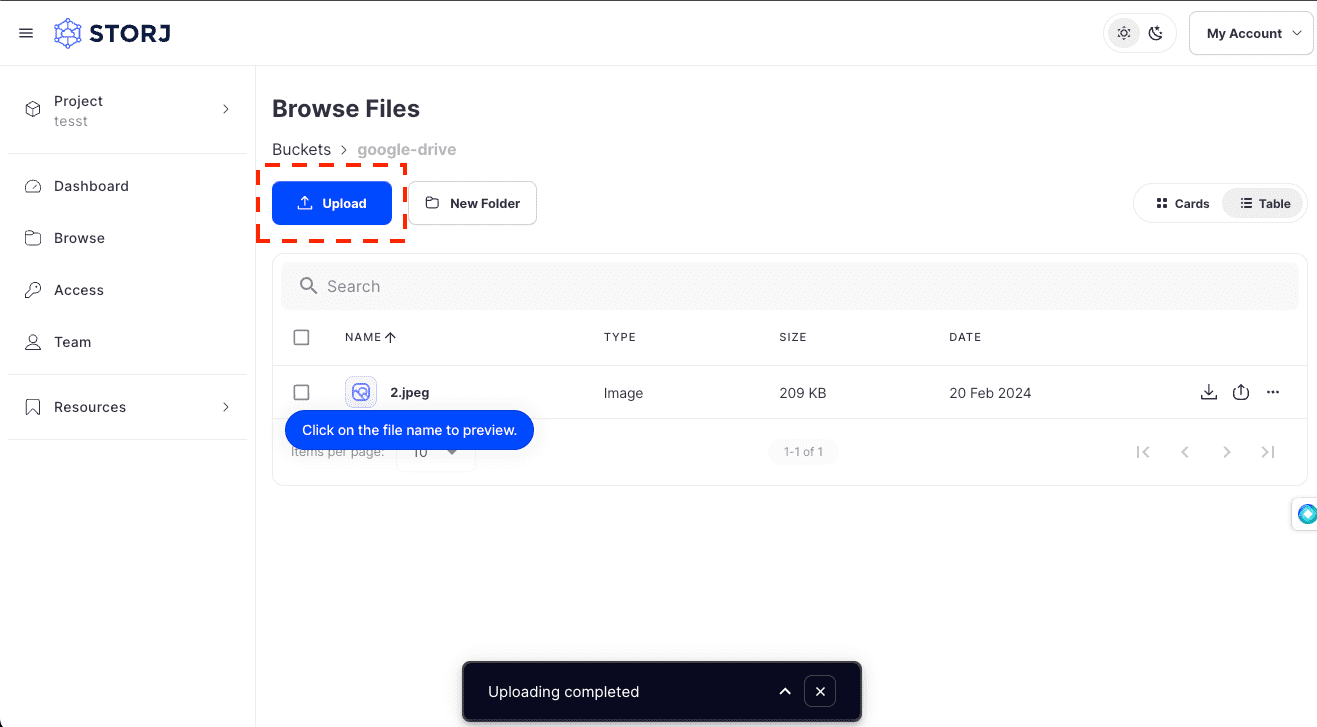Expand the Uploading completed panel
Screen dimensions: 1317x727
coord(785,691)
